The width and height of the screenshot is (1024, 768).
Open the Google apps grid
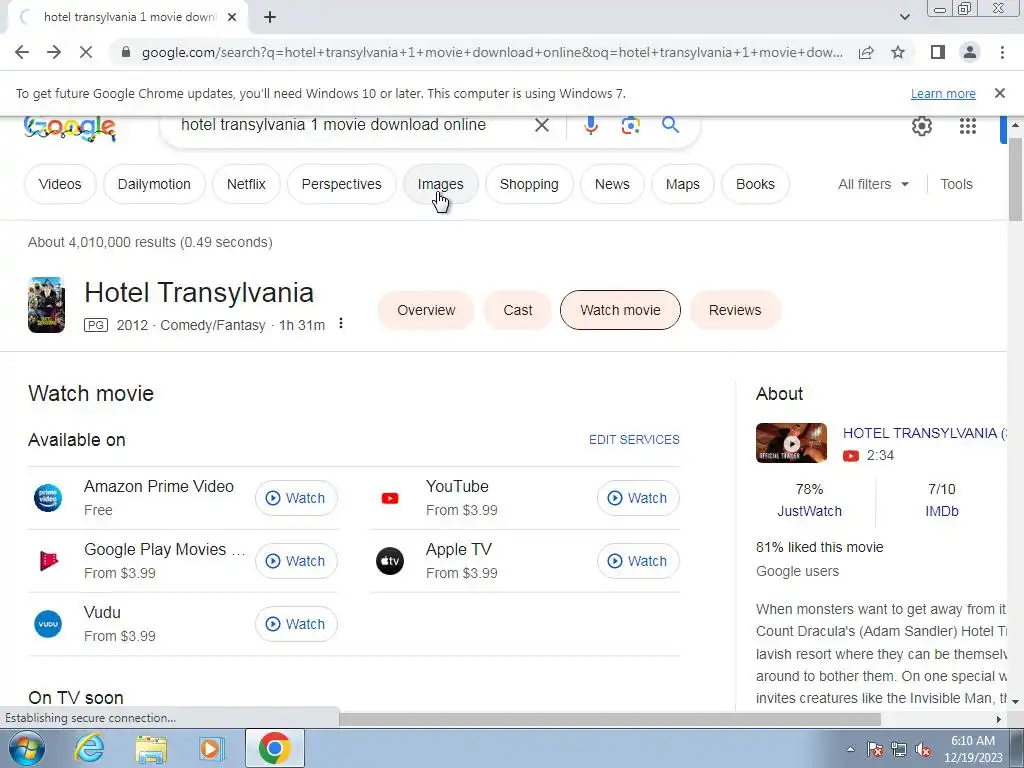(968, 126)
